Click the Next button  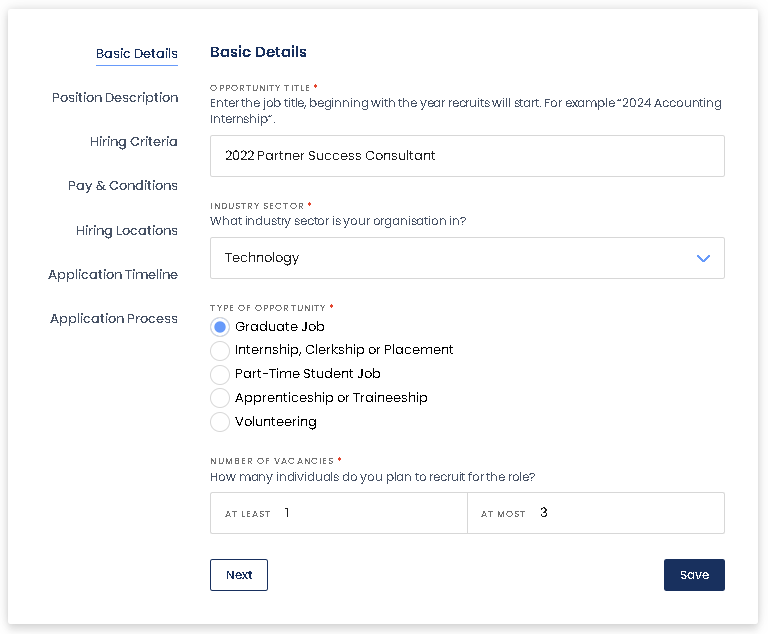pos(239,575)
